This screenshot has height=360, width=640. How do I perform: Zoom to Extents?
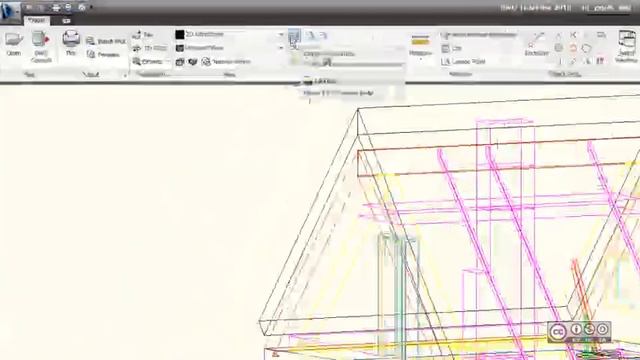(147, 62)
